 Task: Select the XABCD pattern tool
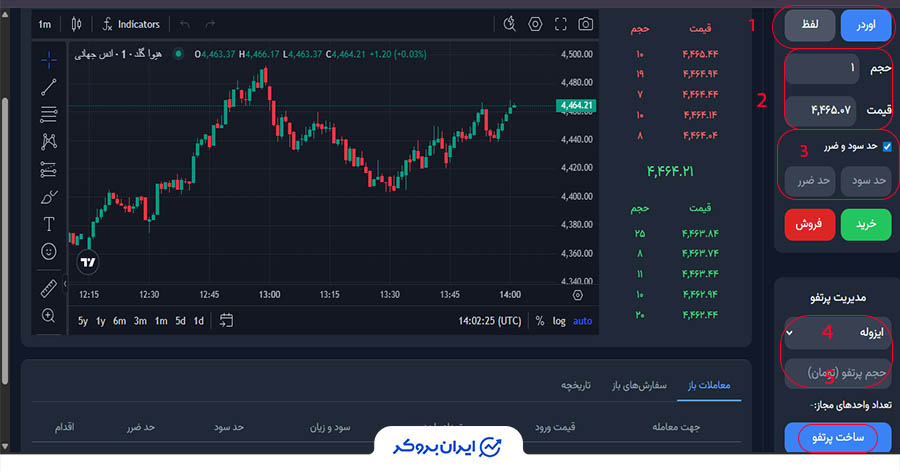tap(49, 142)
